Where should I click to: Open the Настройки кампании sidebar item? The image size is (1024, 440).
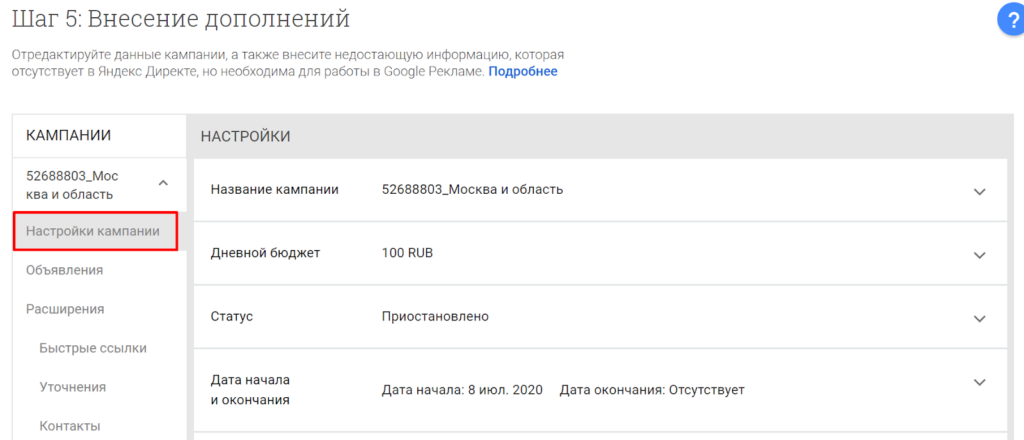click(x=93, y=231)
